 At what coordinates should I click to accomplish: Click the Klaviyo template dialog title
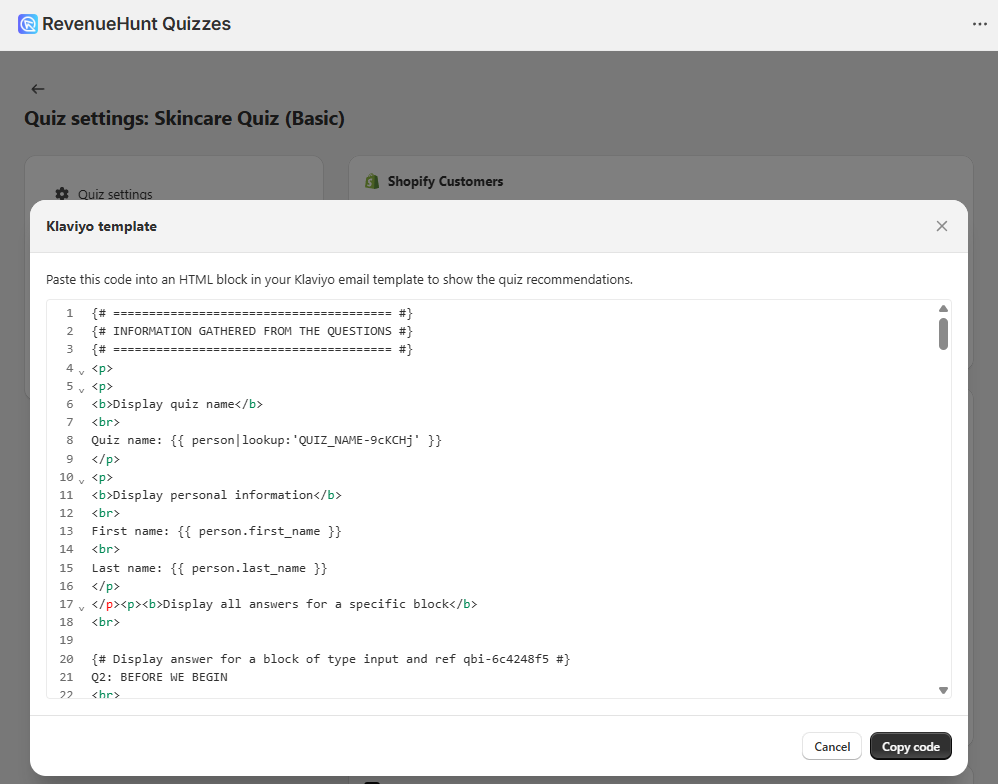point(102,227)
